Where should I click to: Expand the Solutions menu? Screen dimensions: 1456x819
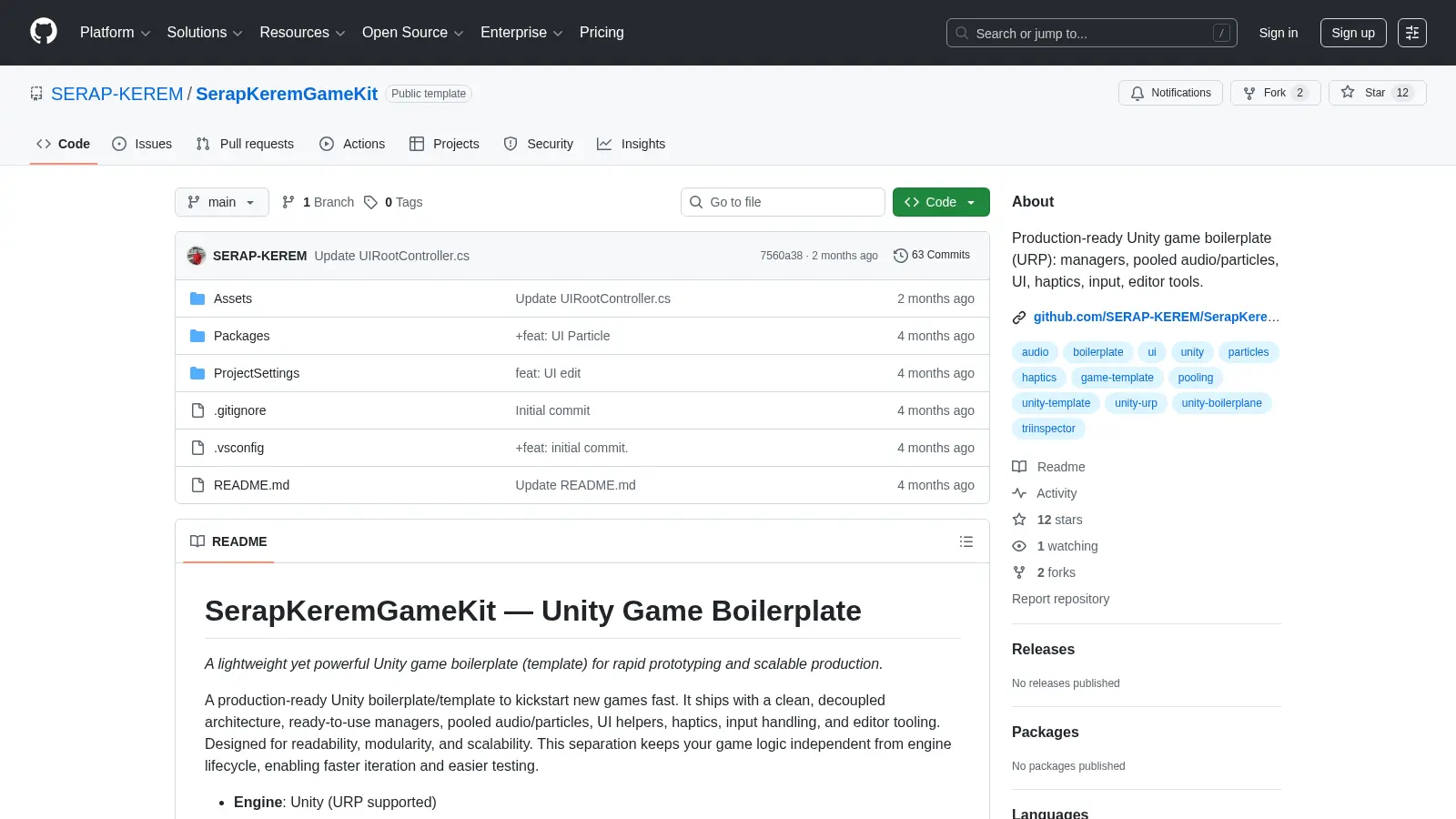[205, 33]
